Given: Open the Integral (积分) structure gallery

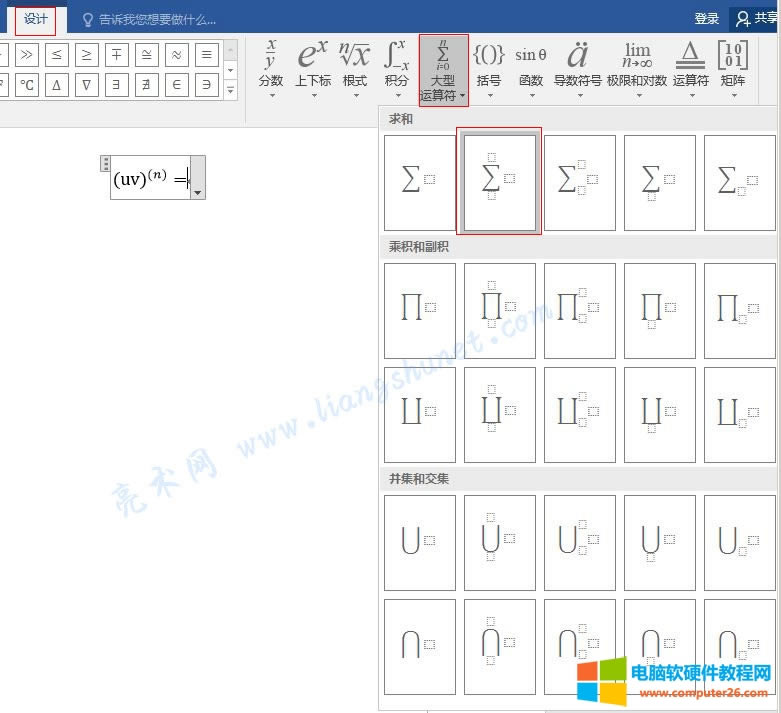Looking at the screenshot, I should 397,66.
